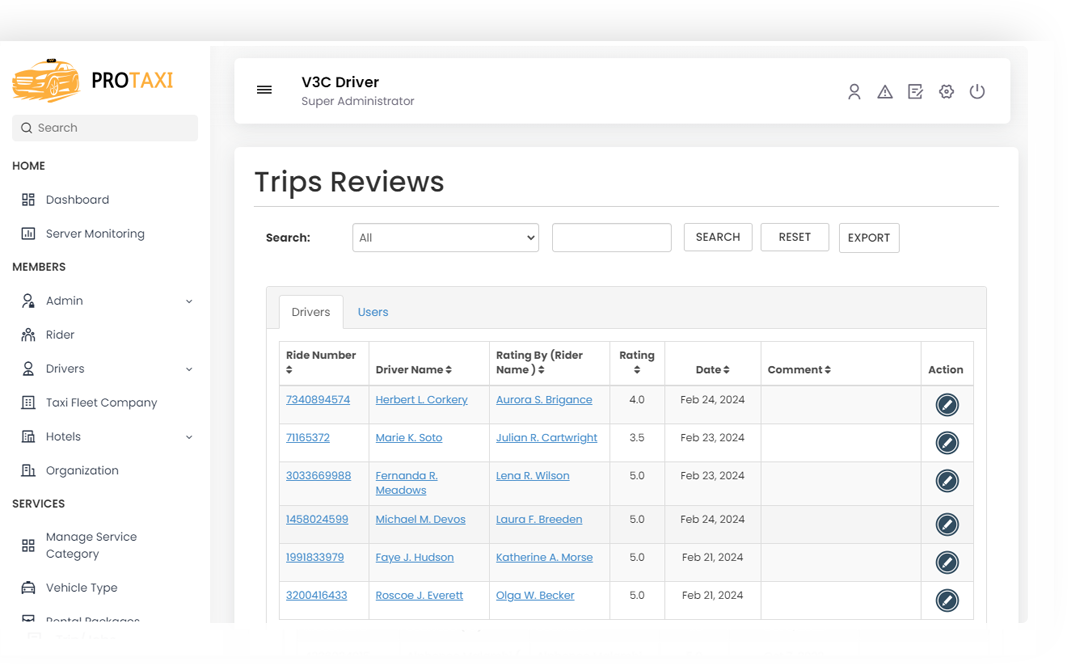This screenshot has width=1068, height=664.
Task: Click the alerts warning icon in header
Action: [885, 91]
